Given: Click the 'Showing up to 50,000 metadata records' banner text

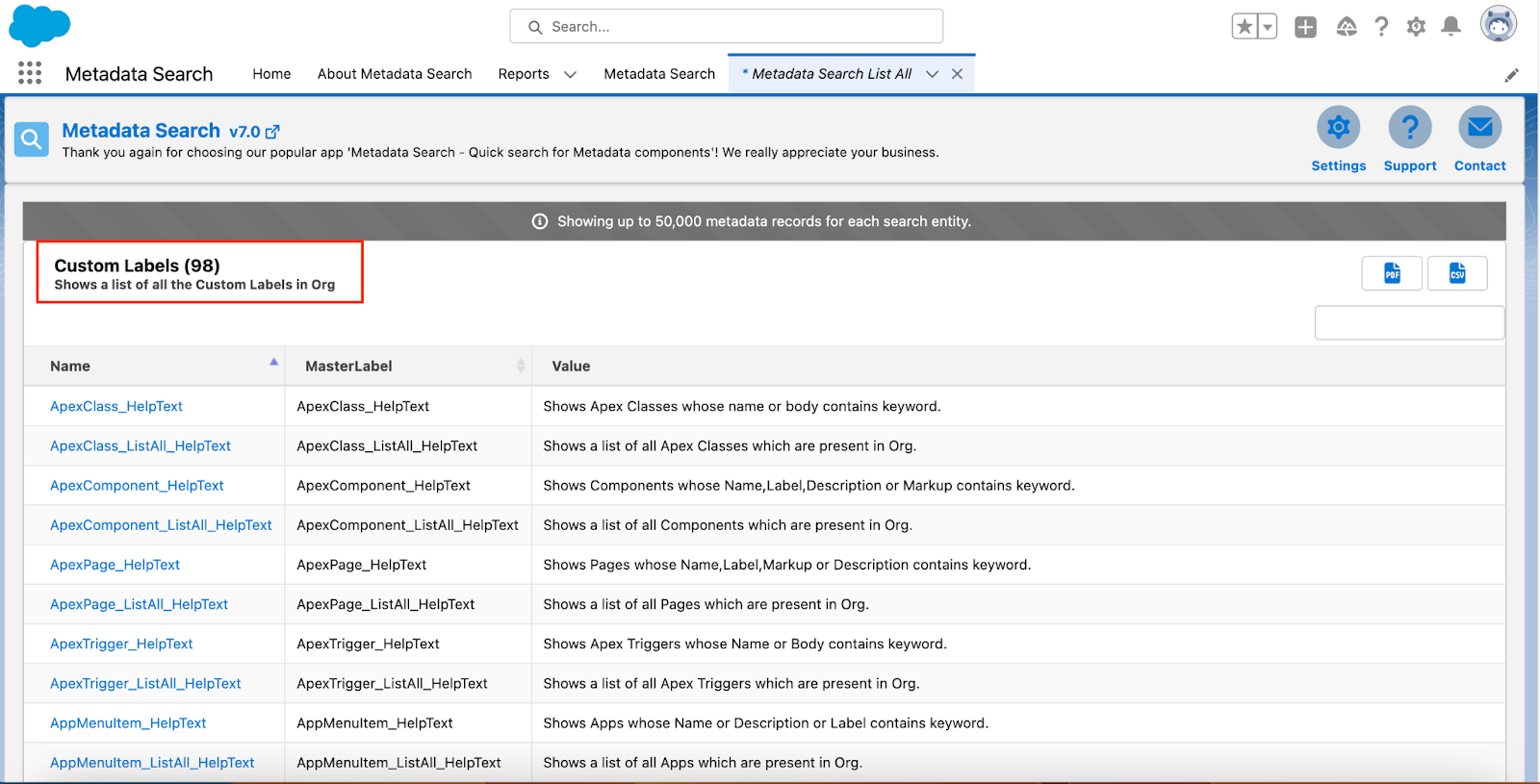Looking at the screenshot, I should coord(764,221).
